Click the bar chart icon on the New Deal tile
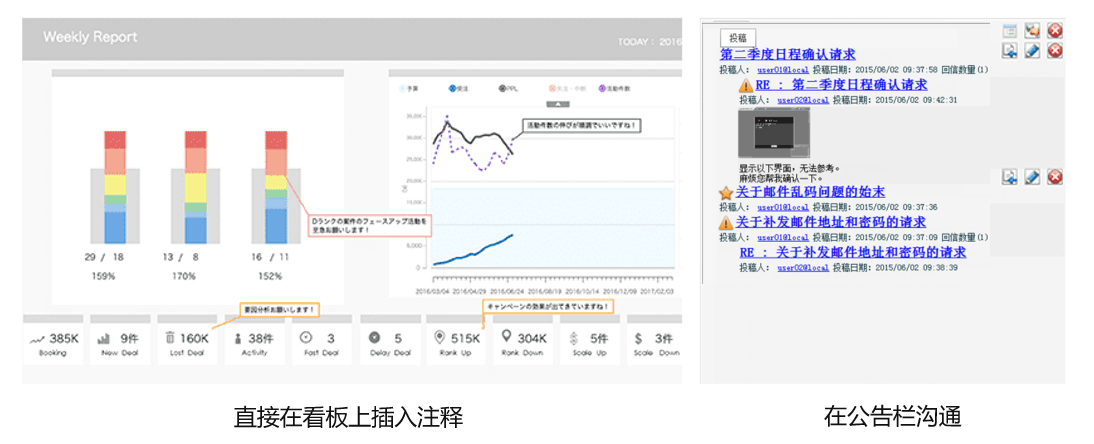 104,339
